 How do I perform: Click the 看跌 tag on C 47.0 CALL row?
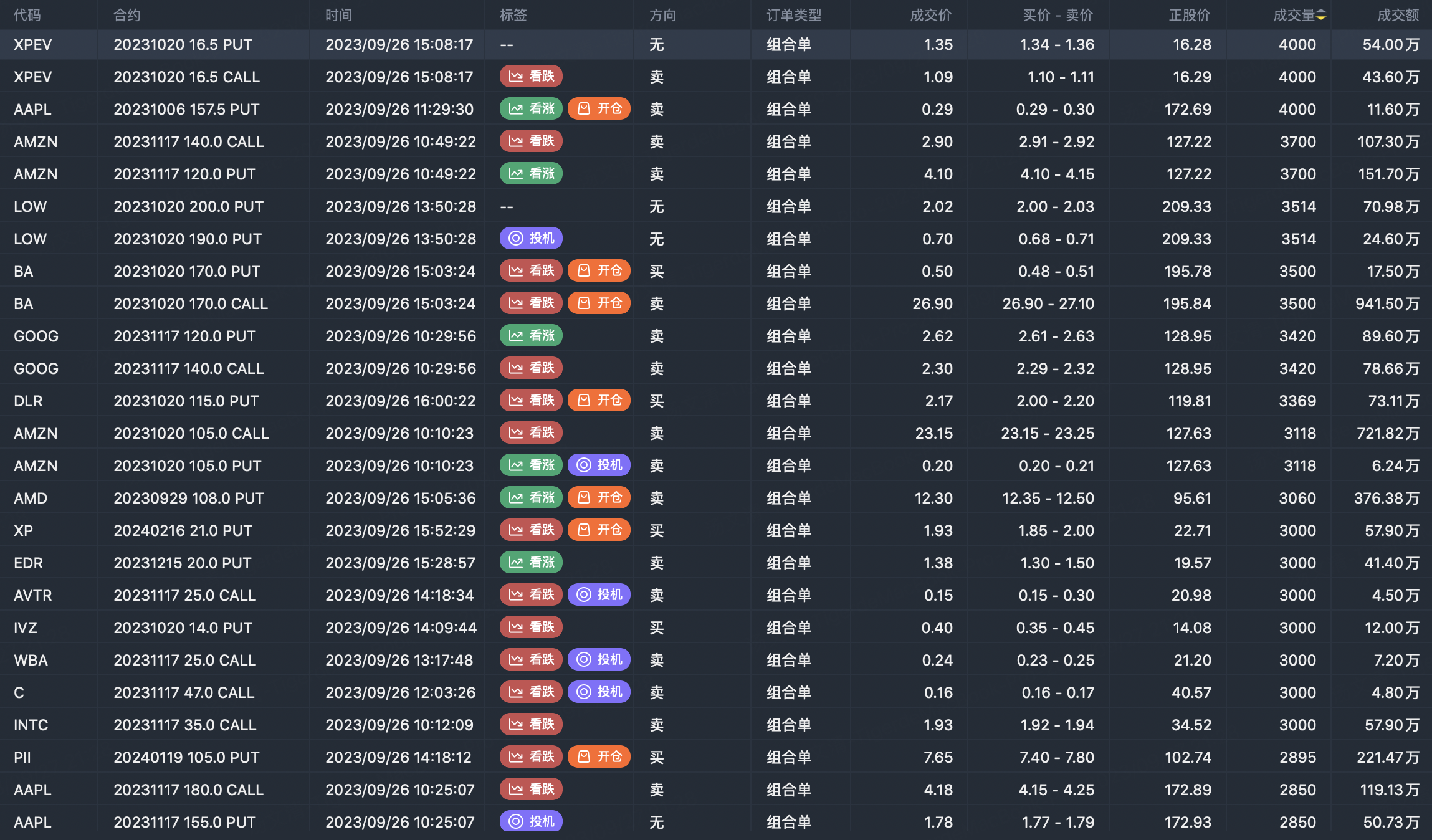(531, 692)
